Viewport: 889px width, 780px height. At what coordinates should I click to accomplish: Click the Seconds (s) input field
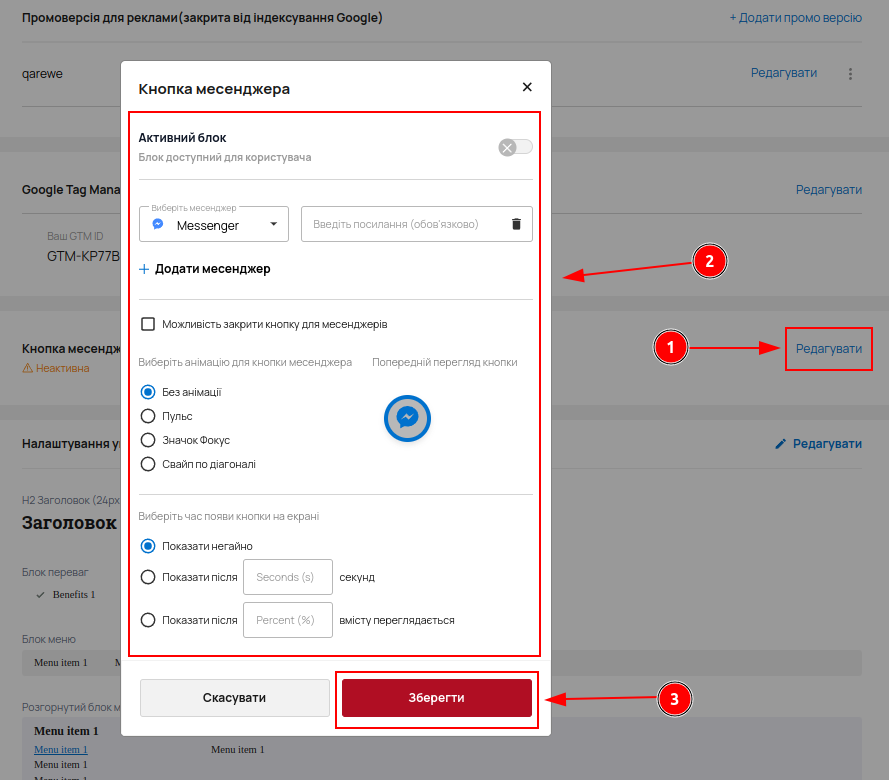[288, 577]
